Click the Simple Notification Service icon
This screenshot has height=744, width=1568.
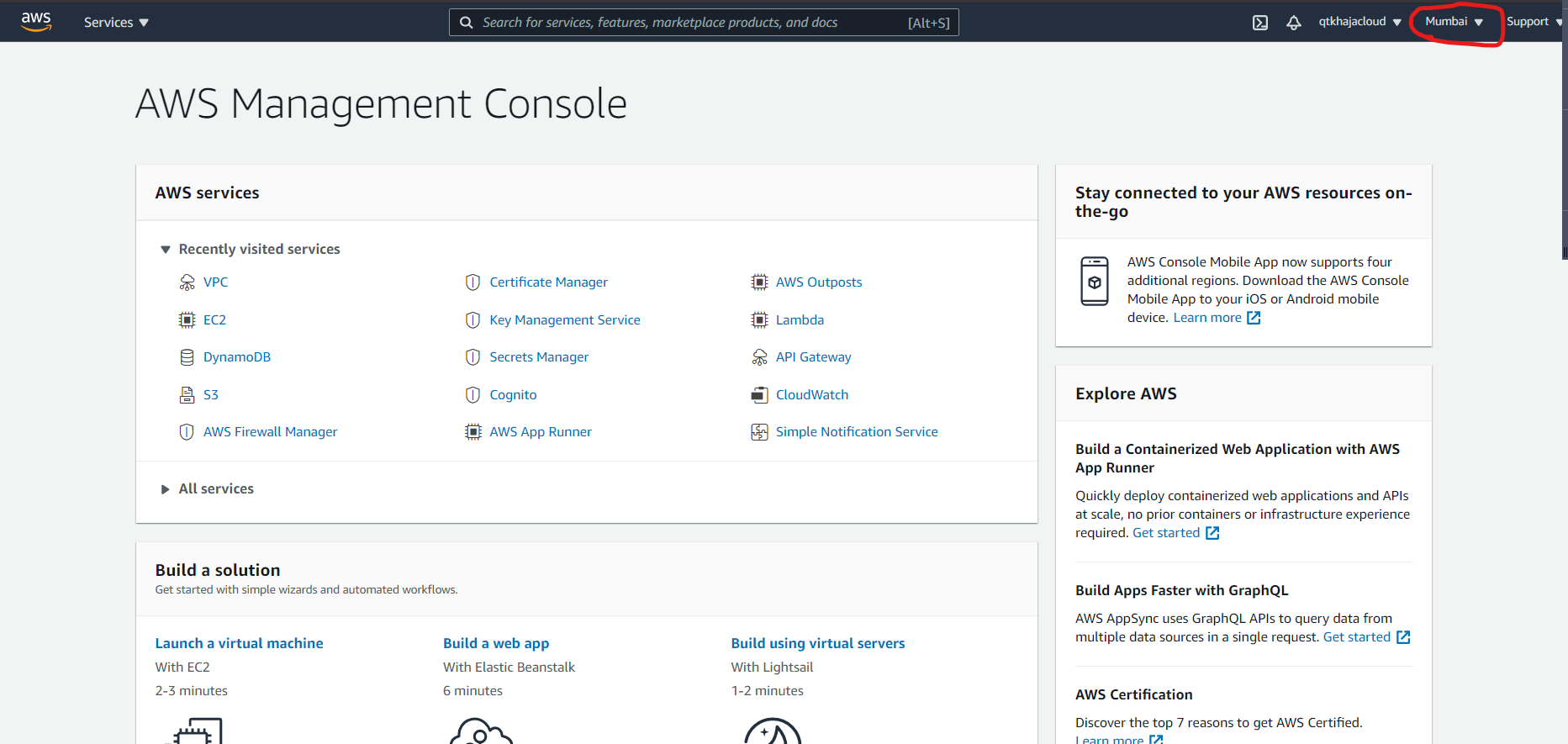pyautogui.click(x=759, y=432)
